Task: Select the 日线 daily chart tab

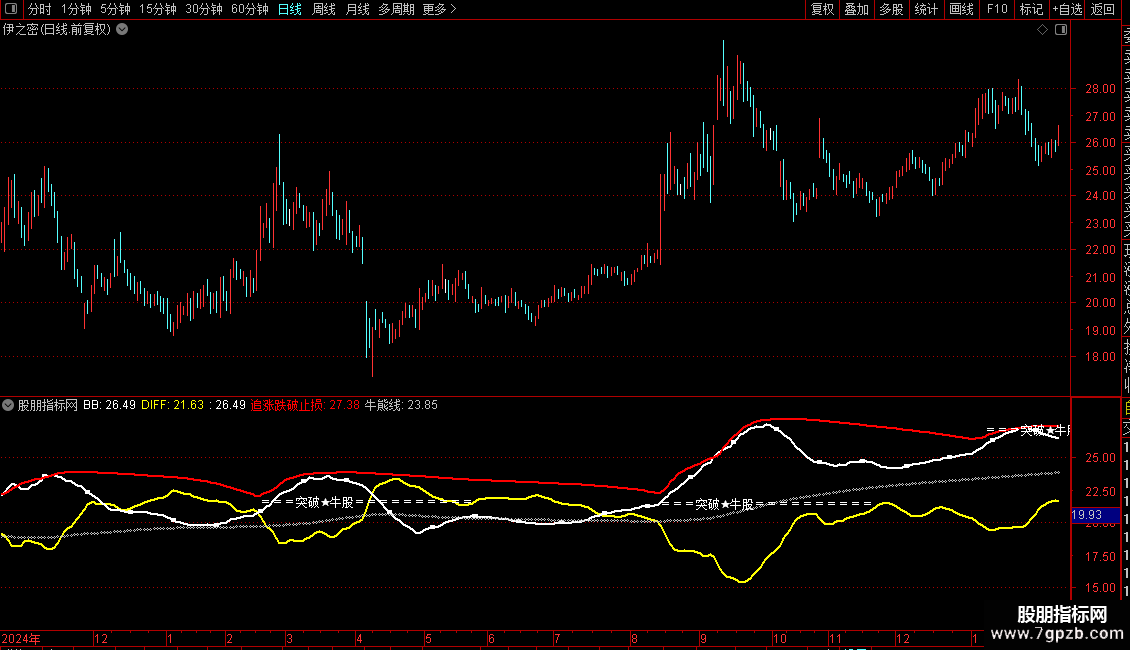Action: pyautogui.click(x=290, y=9)
